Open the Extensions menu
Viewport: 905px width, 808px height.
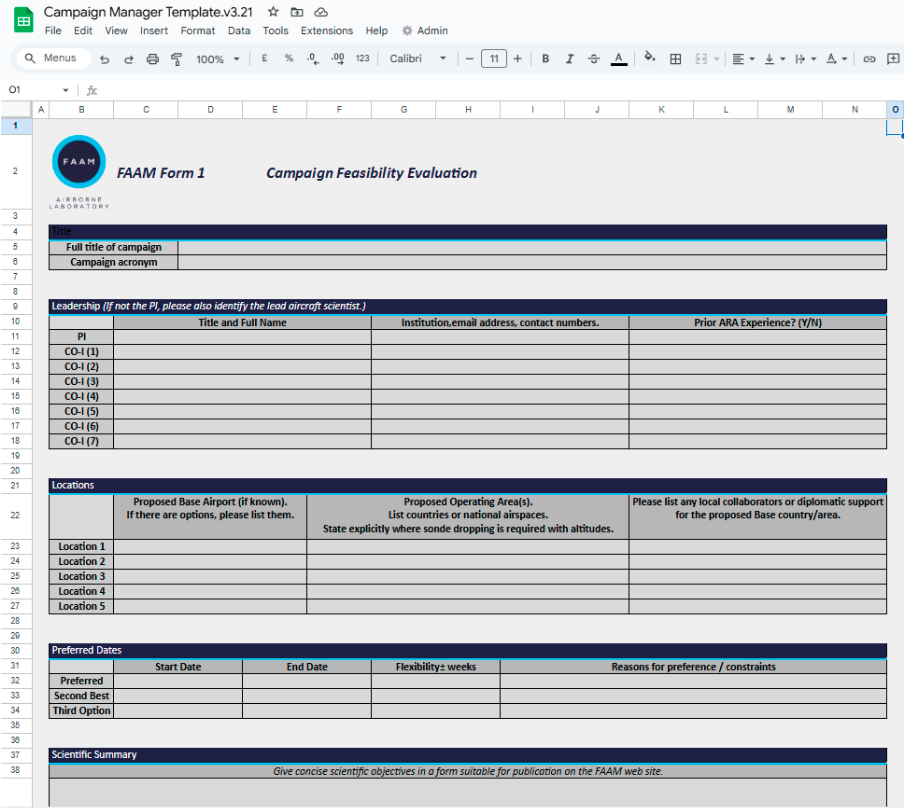[x=326, y=31]
